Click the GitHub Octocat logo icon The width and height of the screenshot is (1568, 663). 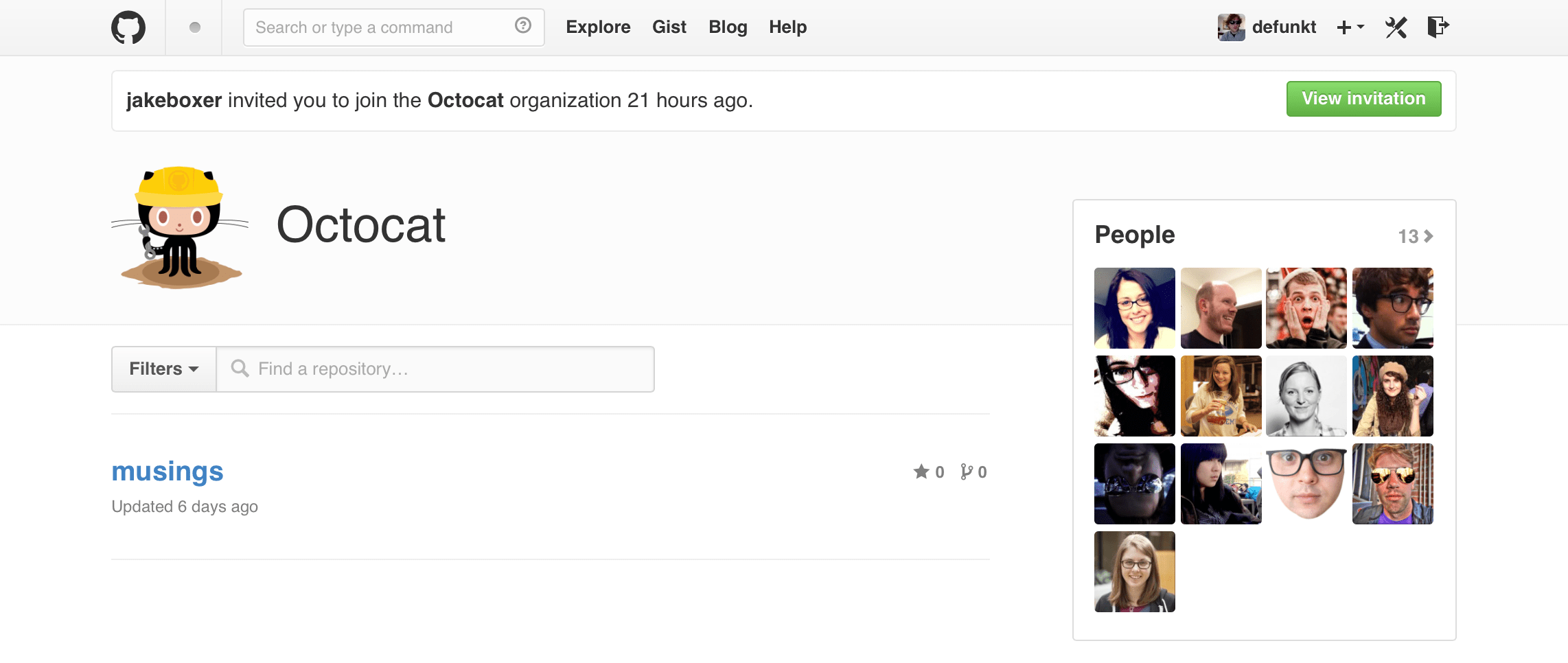(128, 27)
